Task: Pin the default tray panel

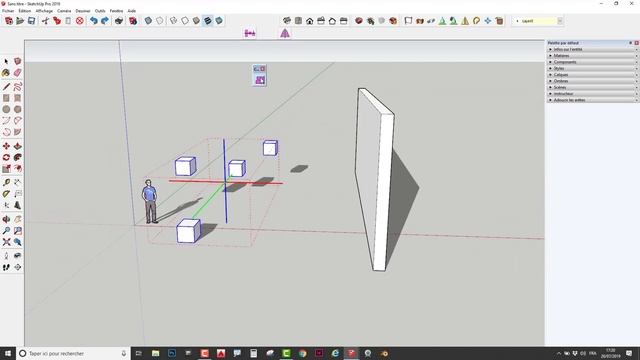Action: tap(631, 43)
